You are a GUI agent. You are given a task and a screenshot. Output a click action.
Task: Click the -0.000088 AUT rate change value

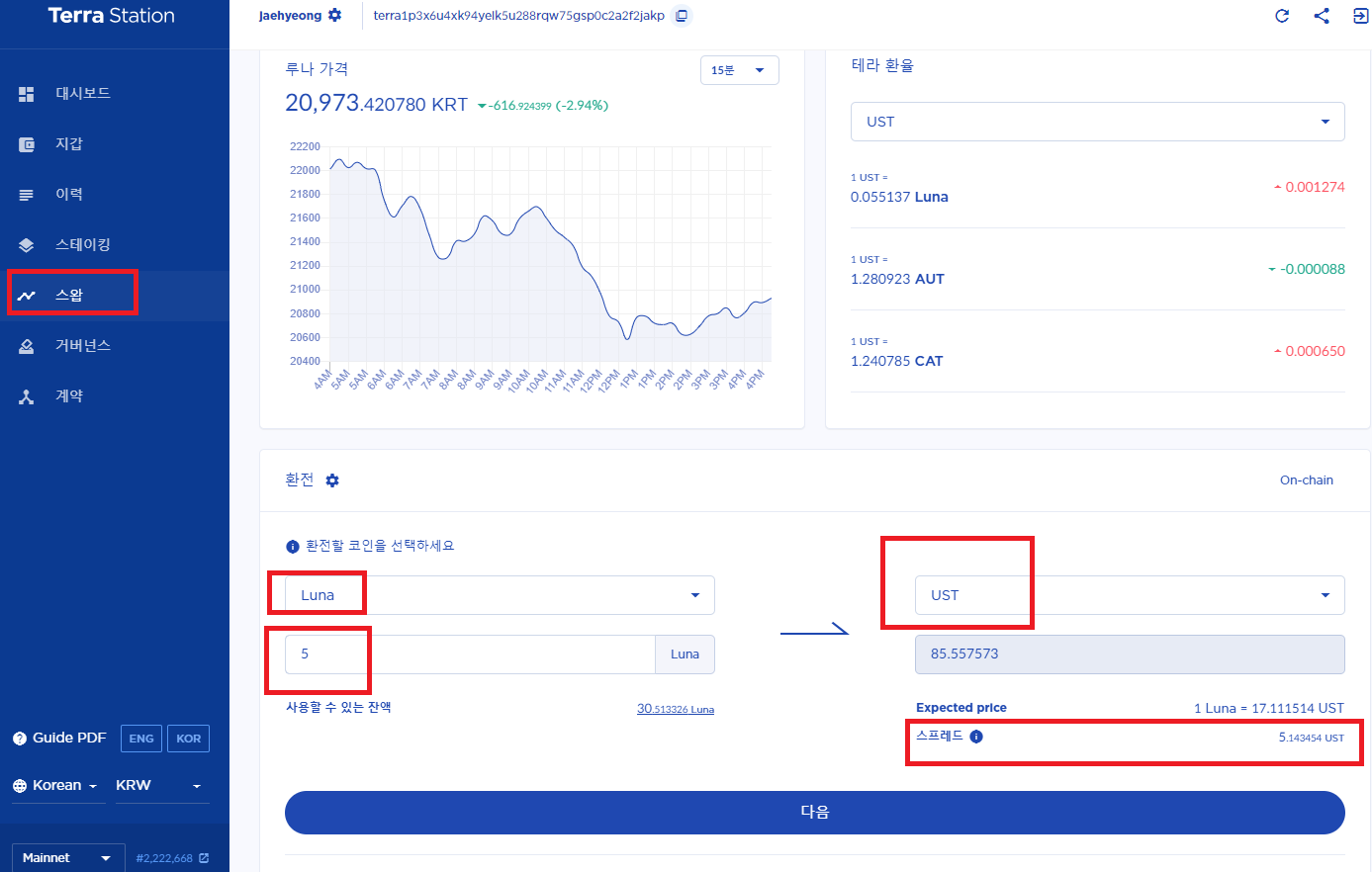[1307, 269]
